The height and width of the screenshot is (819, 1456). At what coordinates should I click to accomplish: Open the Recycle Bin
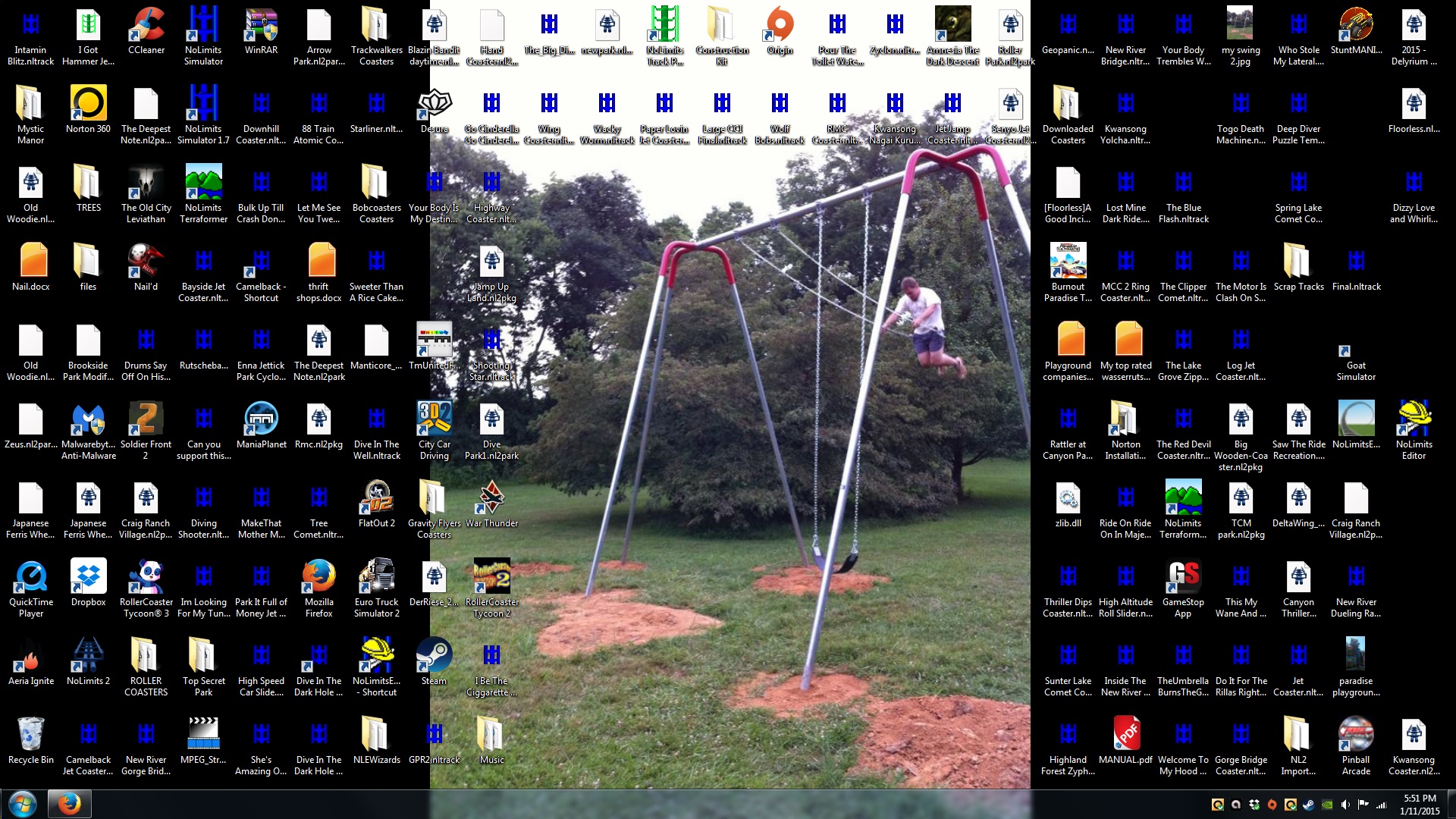coord(30,736)
